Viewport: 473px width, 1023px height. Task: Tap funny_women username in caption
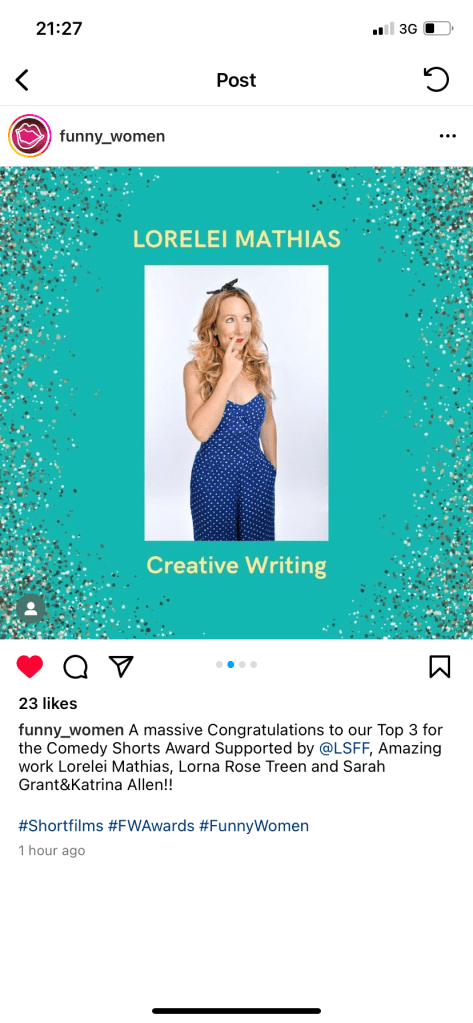(71, 729)
